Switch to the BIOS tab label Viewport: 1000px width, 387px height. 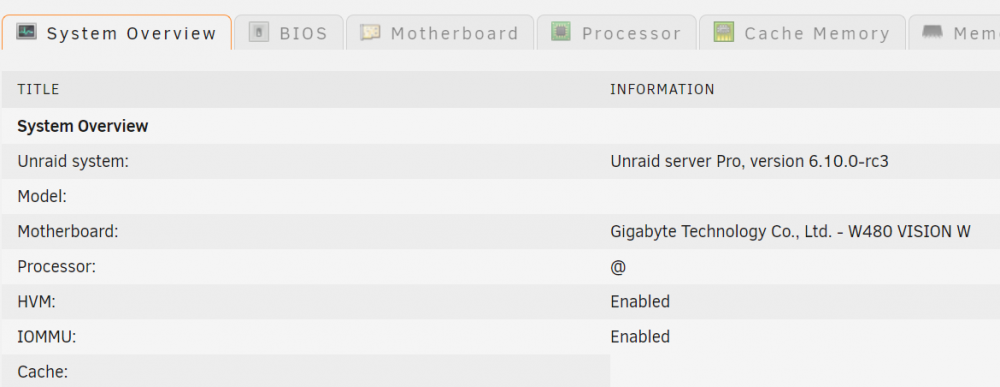click(304, 33)
